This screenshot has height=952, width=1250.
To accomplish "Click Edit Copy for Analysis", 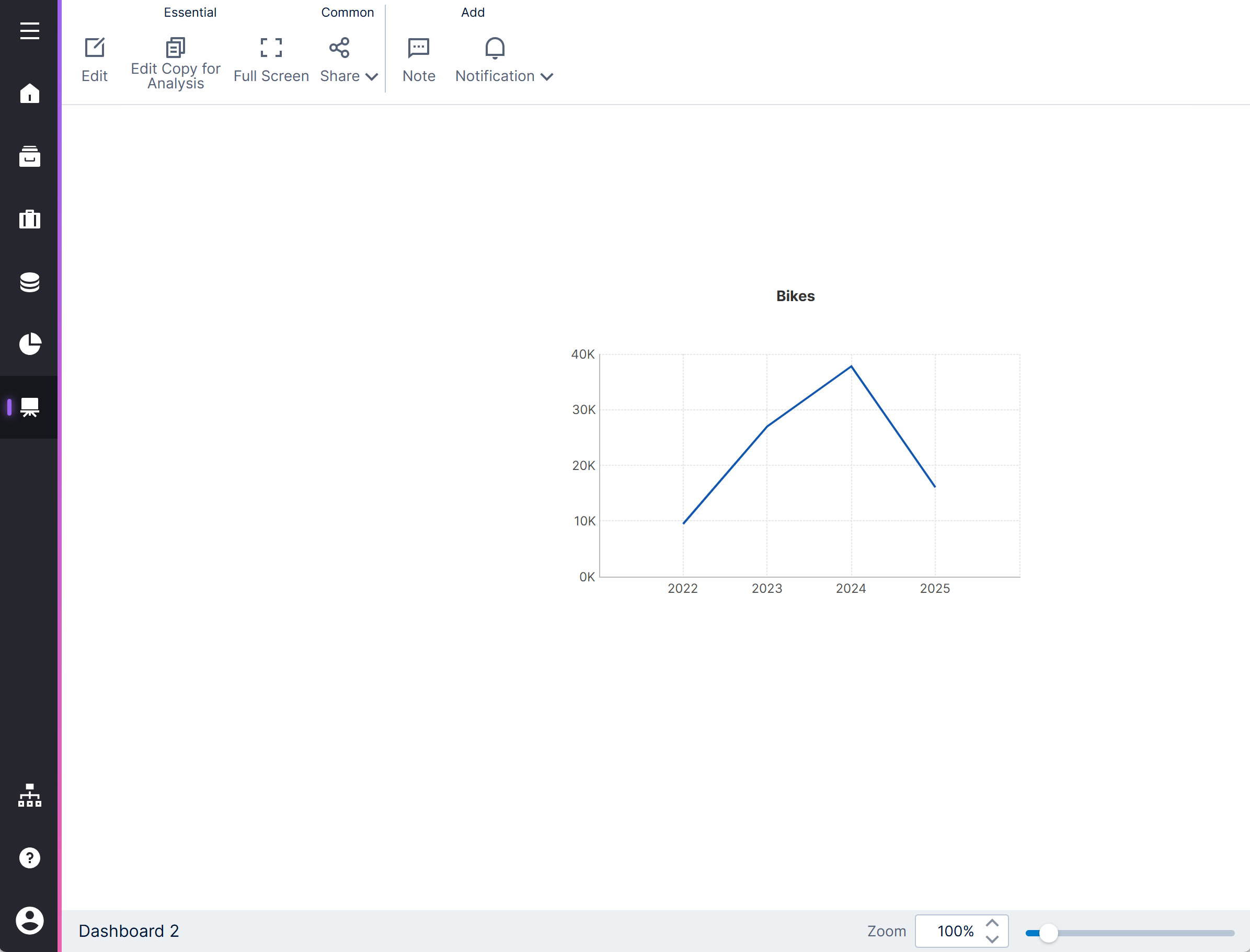I will click(x=176, y=63).
